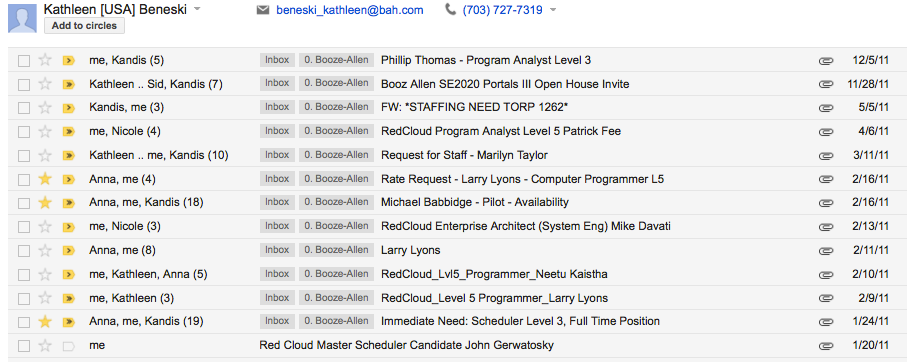This screenshot has width=907, height=362.
Task: Click importance marker on FW: STAFFING NEED email
Action: click(x=69, y=108)
